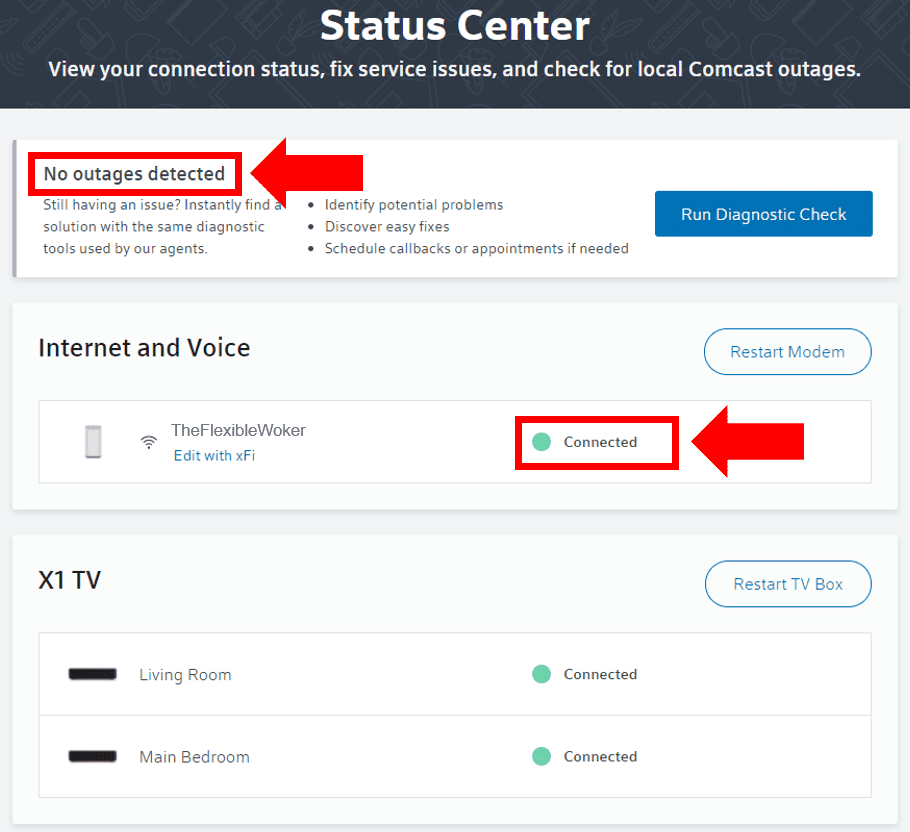Click Restart TV Box button
Screen dimensions: 910x832
pyautogui.click(x=788, y=584)
